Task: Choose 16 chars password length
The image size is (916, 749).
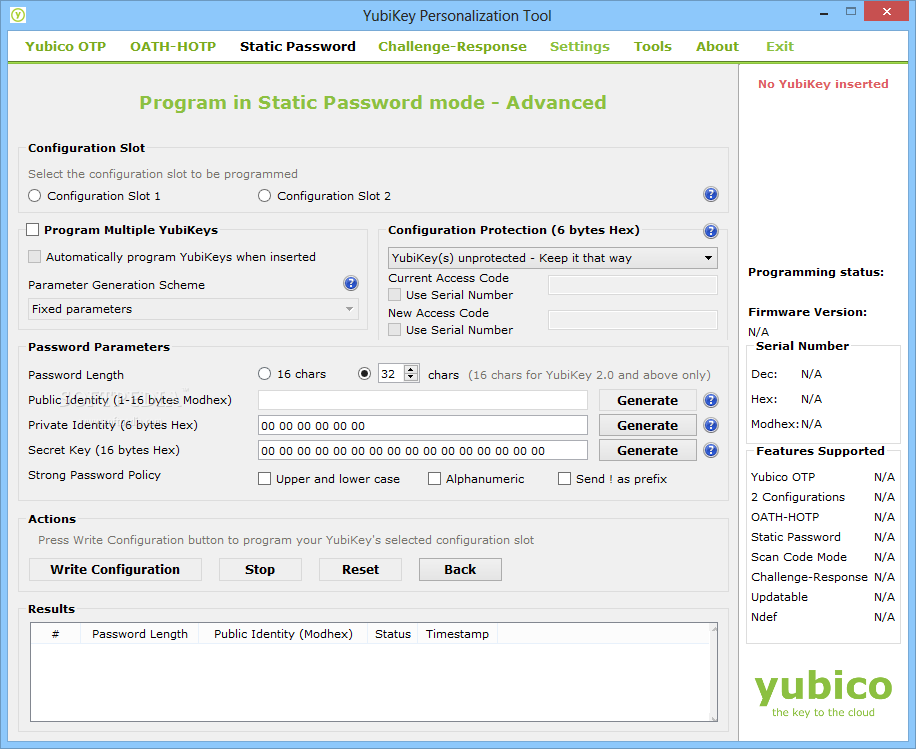Action: (265, 374)
